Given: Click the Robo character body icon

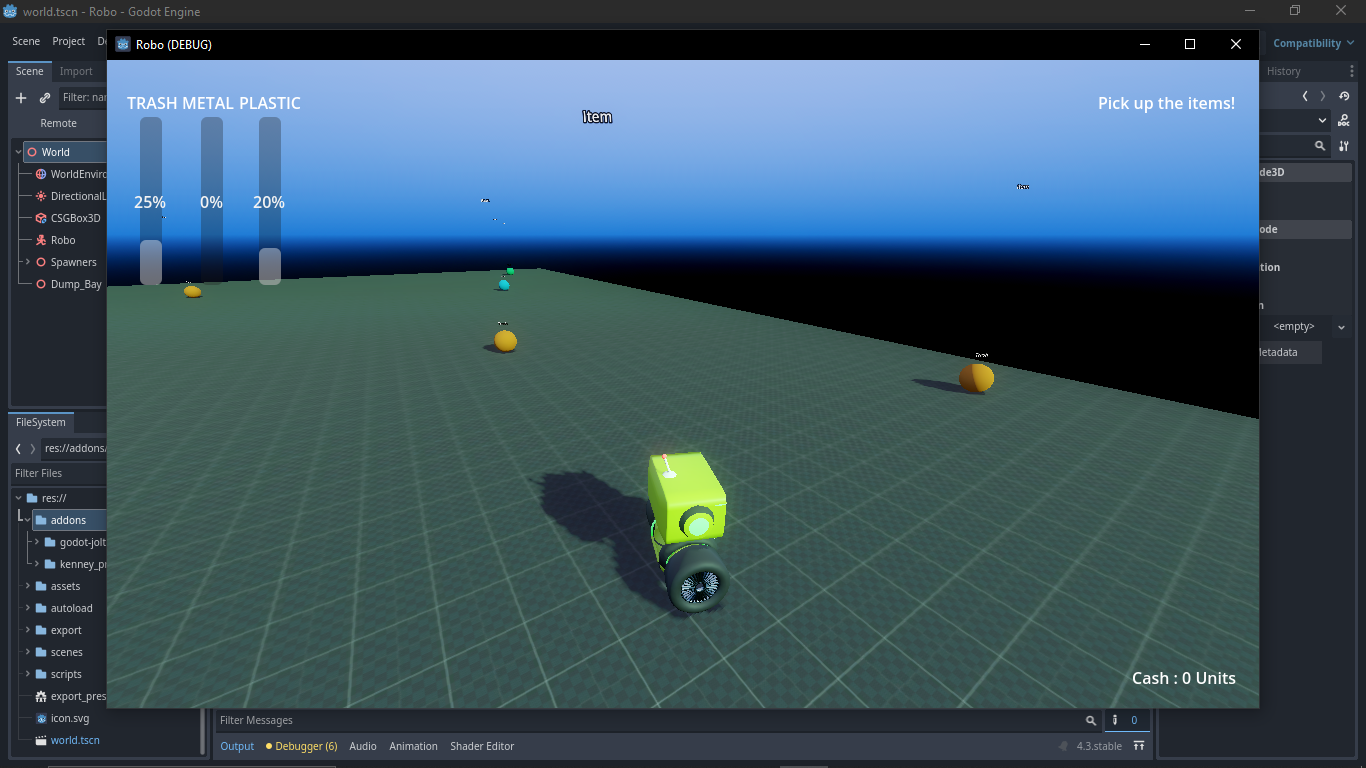Looking at the screenshot, I should tap(41, 240).
